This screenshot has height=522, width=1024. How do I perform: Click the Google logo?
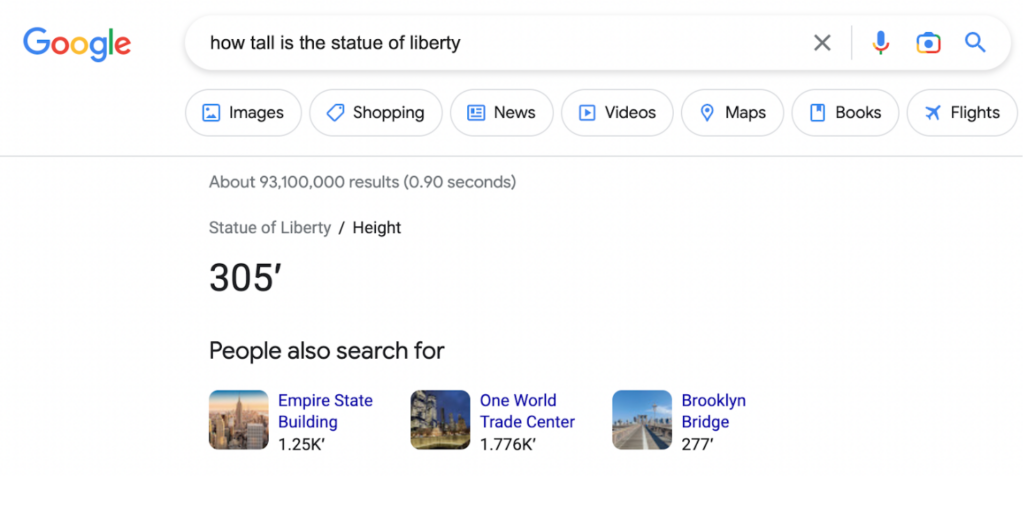tap(77, 43)
